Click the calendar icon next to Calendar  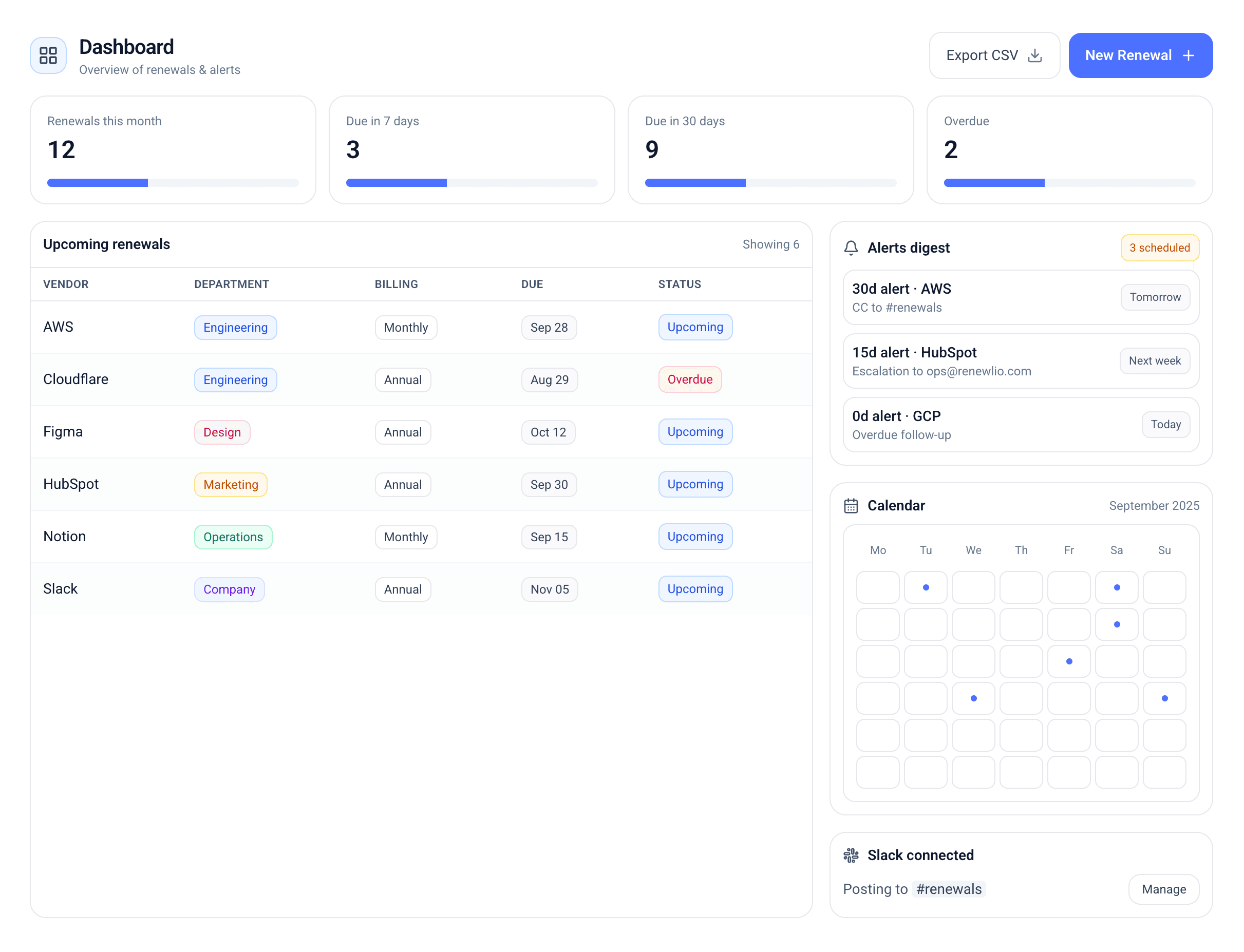[851, 505]
